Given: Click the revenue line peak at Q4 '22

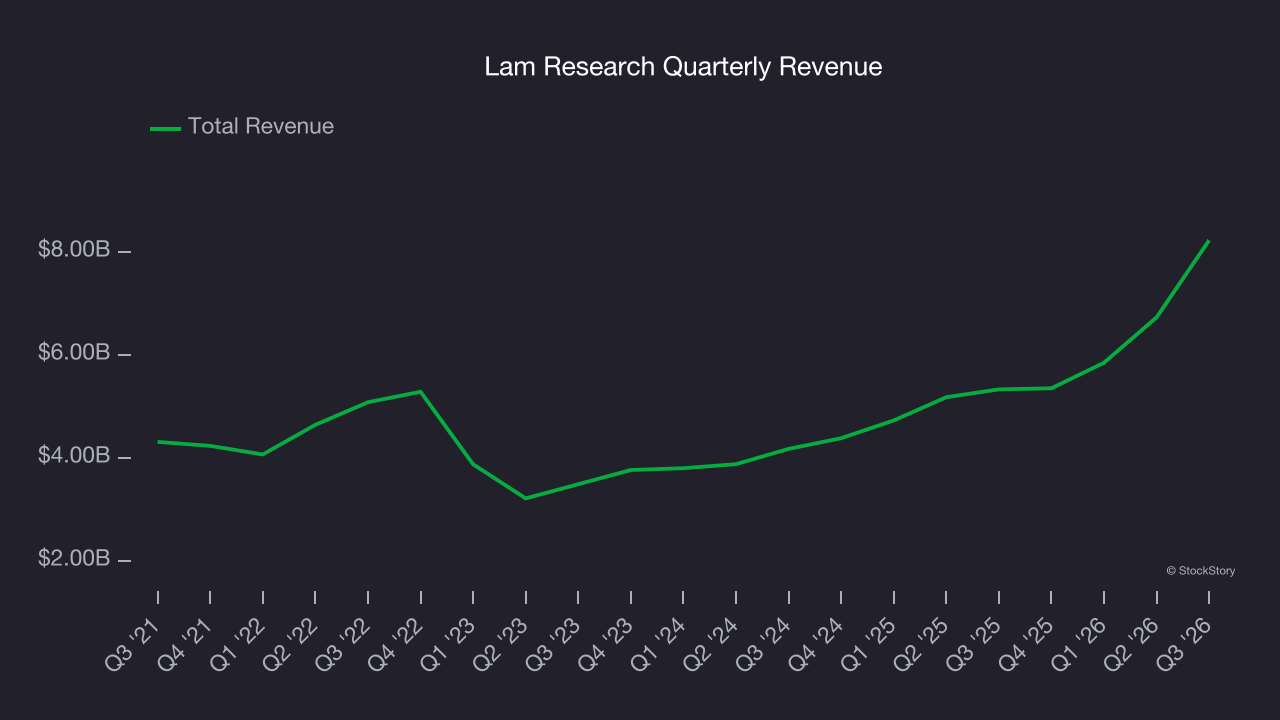Looking at the screenshot, I should point(421,391).
